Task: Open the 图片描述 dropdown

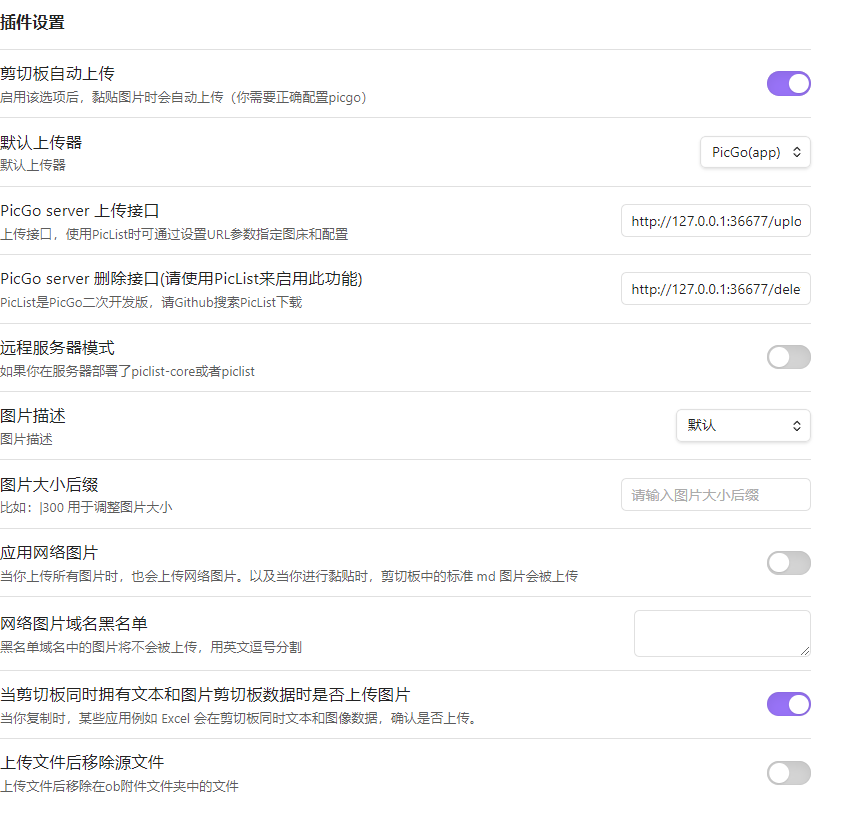Action: [x=743, y=425]
